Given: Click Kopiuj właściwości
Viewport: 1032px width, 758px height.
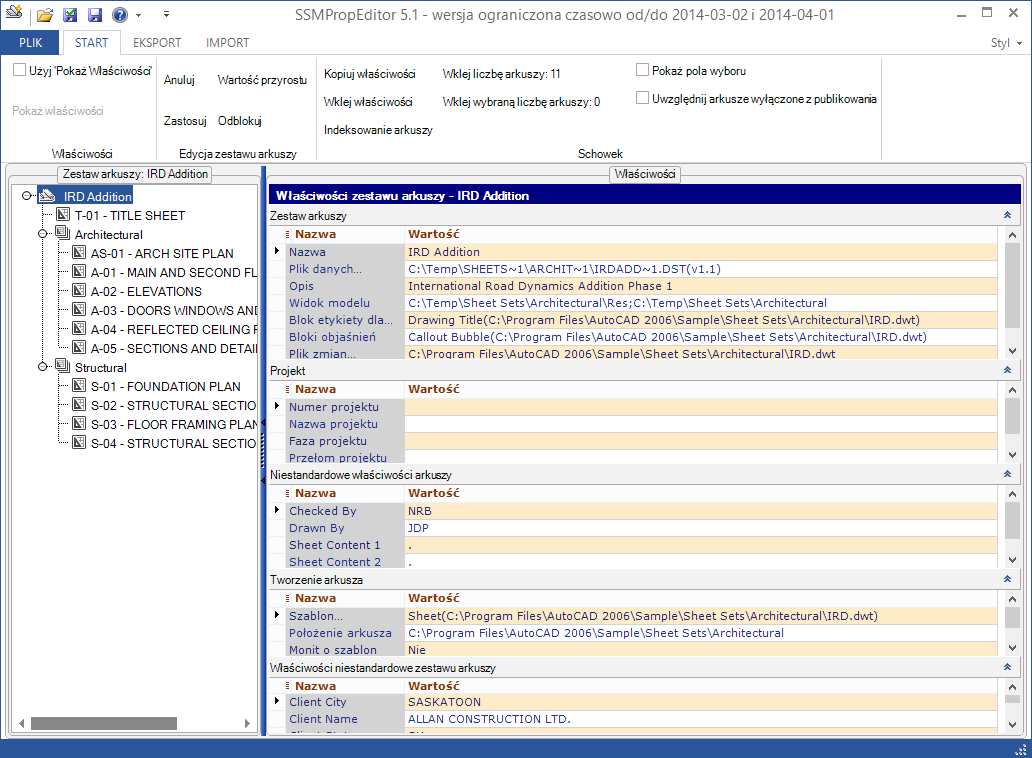Looking at the screenshot, I should 369,74.
